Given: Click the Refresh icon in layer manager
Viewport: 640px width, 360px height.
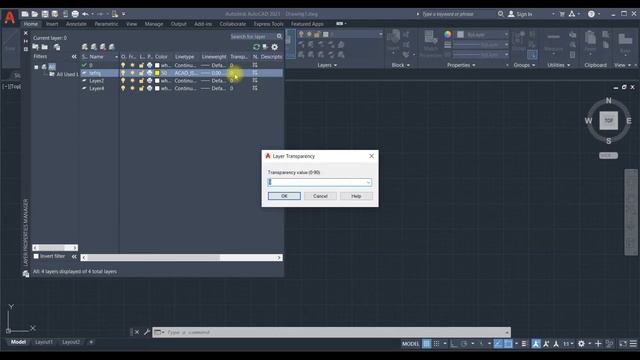Looking at the screenshot, I should point(256,47).
